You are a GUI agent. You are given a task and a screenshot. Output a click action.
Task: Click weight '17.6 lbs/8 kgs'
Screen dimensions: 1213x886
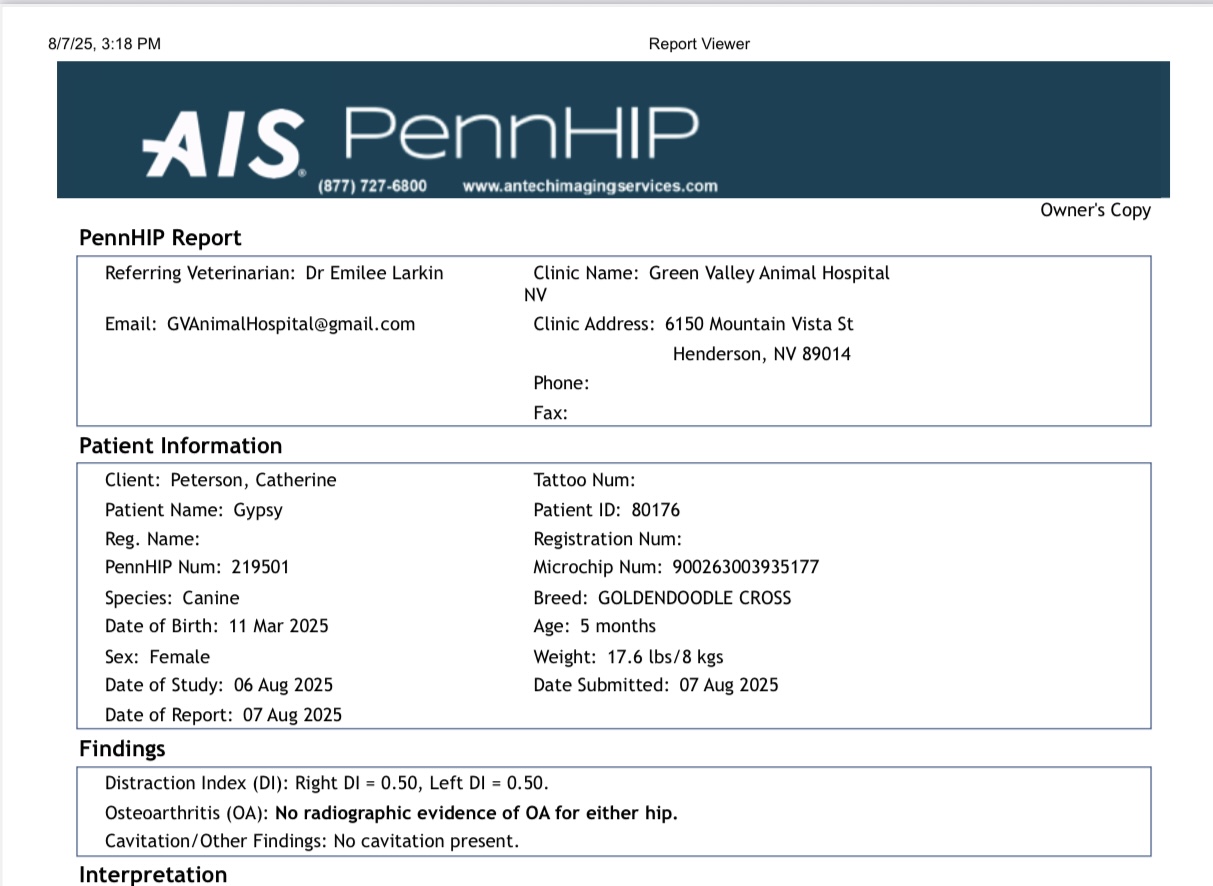(666, 657)
